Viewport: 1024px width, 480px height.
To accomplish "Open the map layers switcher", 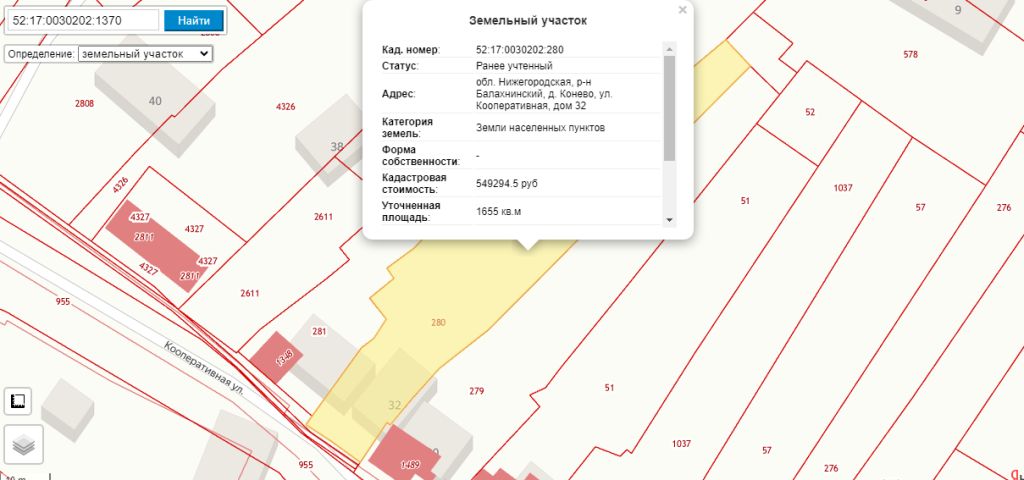I will [24, 445].
